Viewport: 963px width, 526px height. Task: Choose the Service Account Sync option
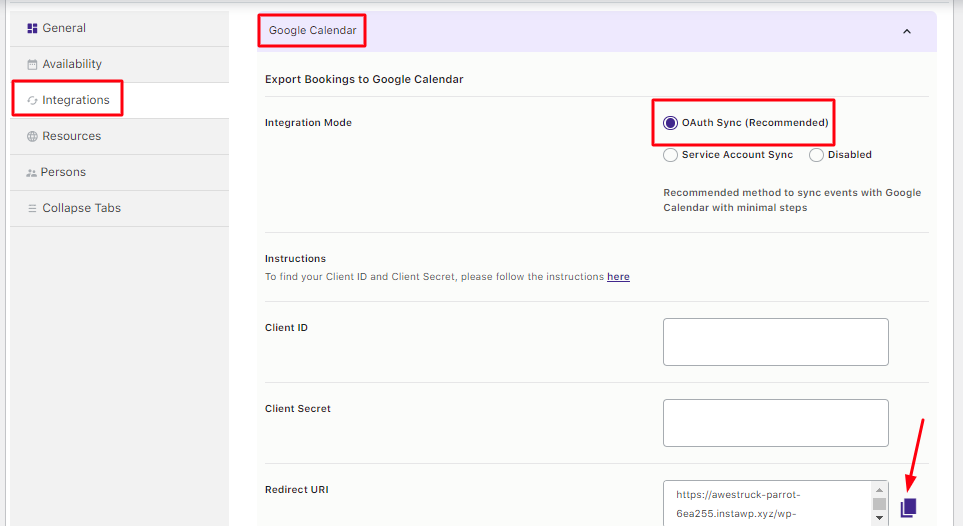671,155
